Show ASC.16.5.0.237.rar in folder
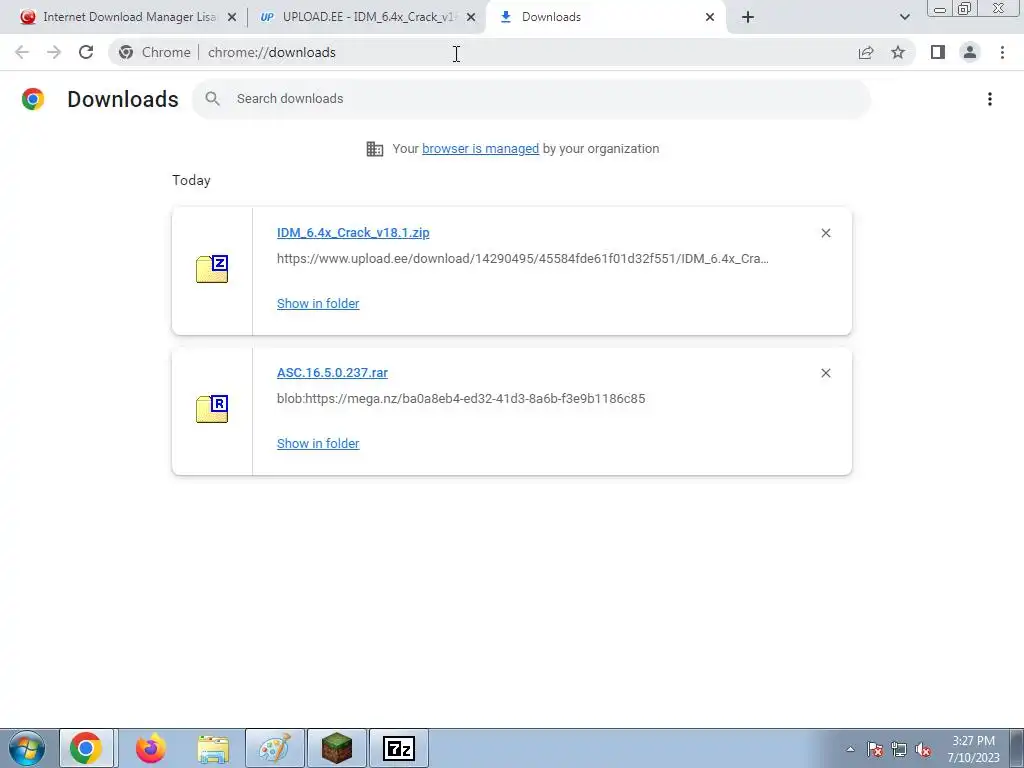1024x768 pixels. [318, 443]
